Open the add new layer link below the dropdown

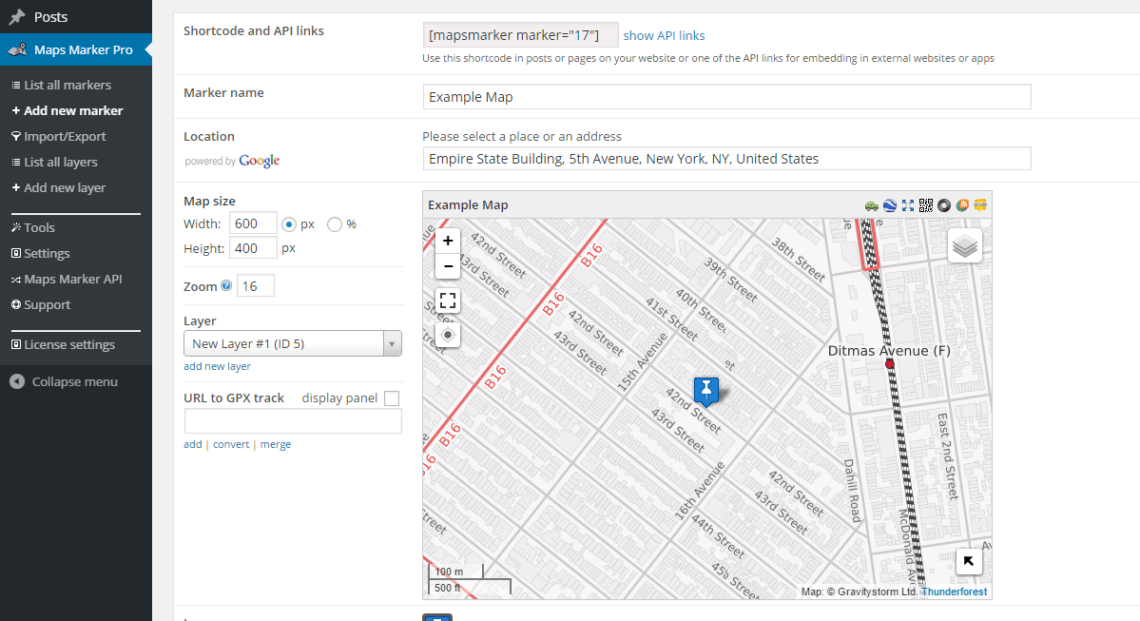(217, 366)
